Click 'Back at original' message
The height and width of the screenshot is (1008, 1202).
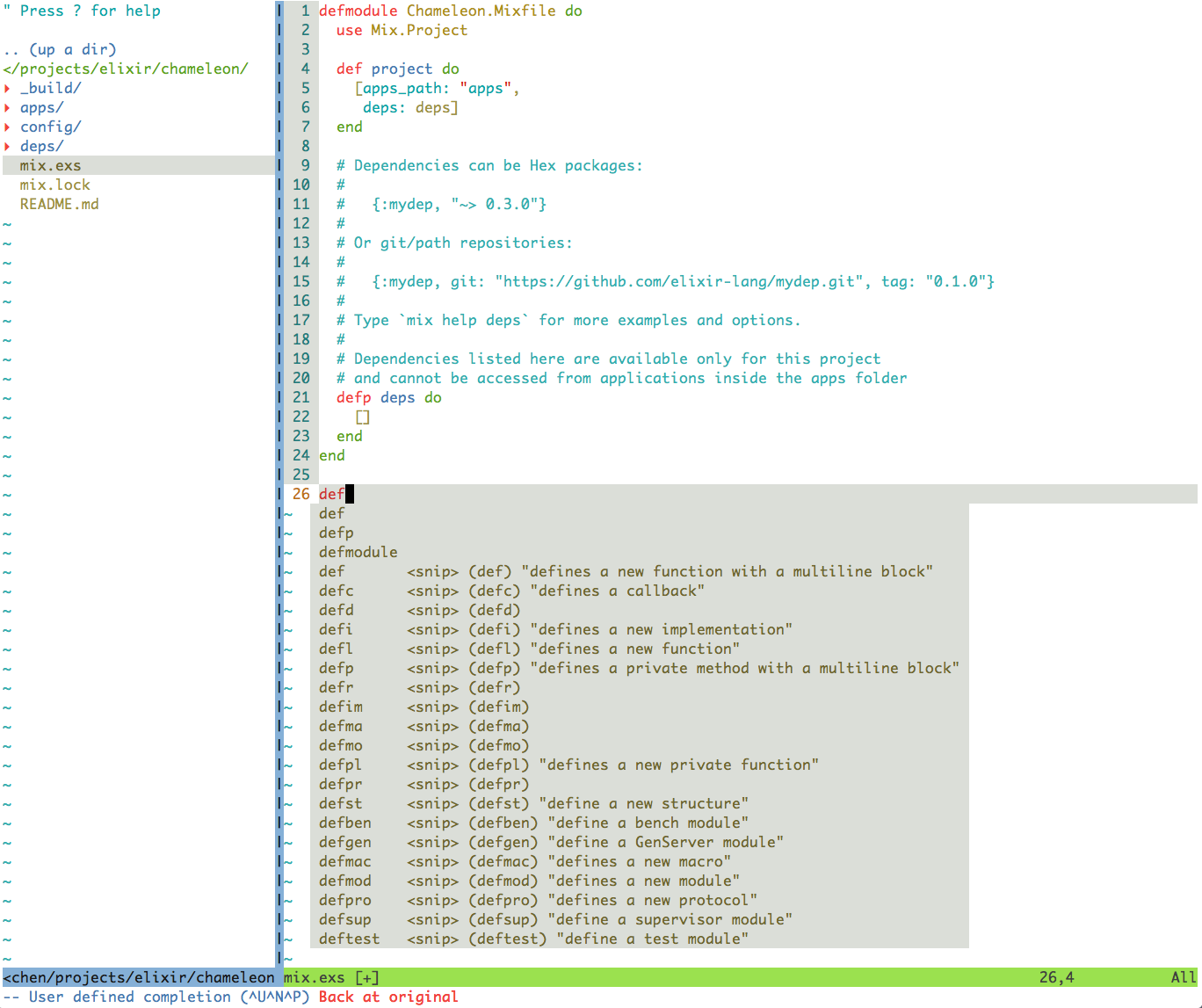pos(388,997)
